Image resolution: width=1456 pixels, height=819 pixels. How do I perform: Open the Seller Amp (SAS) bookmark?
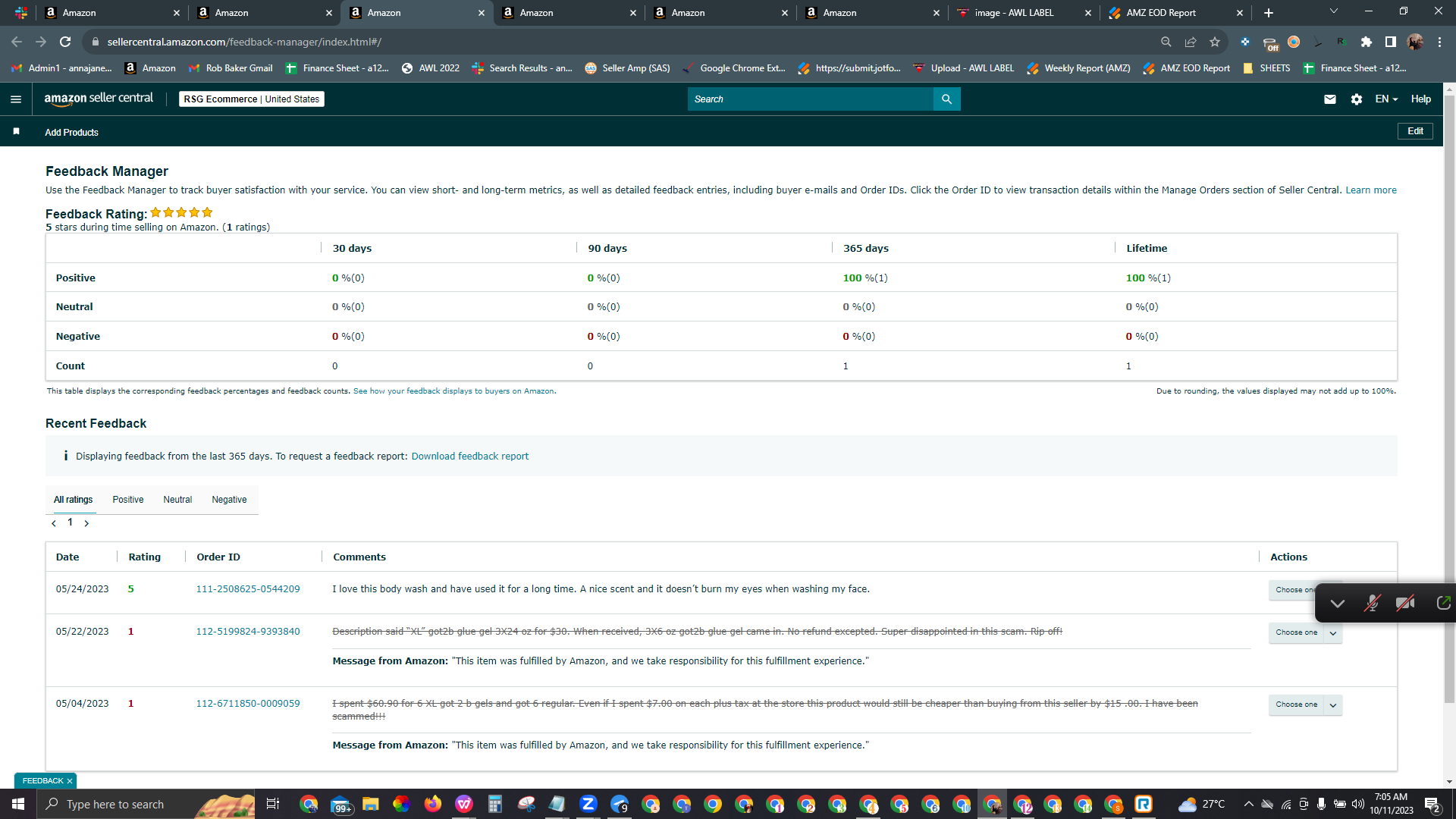[x=627, y=68]
